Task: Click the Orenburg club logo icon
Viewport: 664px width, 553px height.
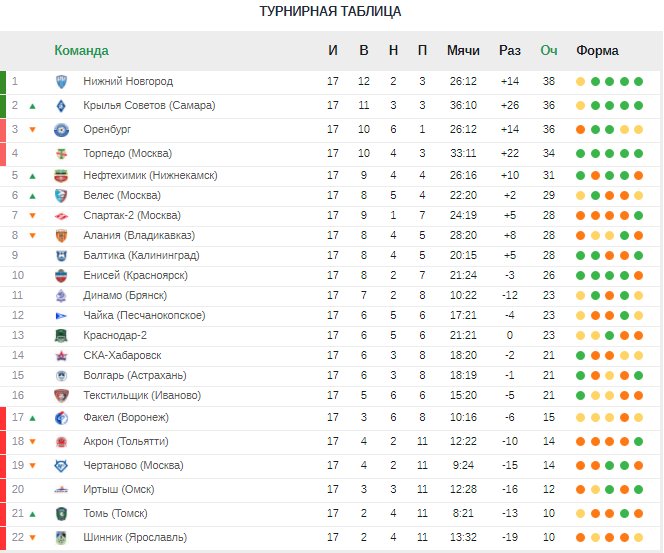Action: pos(61,130)
